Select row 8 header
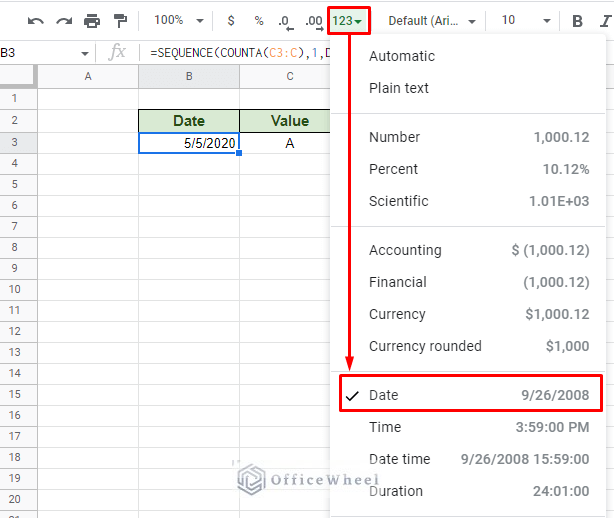The image size is (614, 518). point(18,247)
